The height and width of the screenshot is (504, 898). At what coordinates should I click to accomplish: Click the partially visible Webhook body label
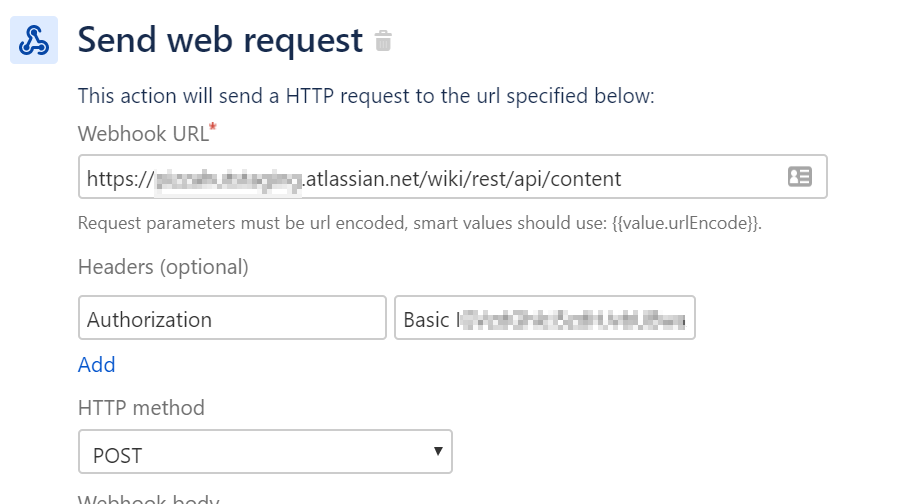click(x=149, y=499)
